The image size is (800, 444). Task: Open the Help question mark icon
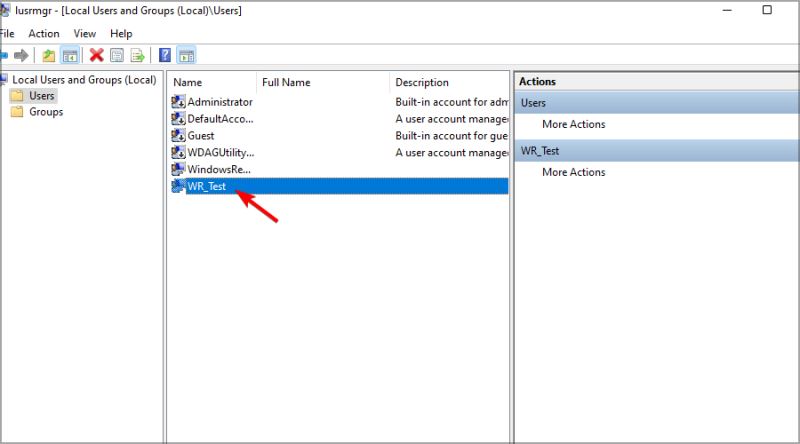click(x=165, y=55)
